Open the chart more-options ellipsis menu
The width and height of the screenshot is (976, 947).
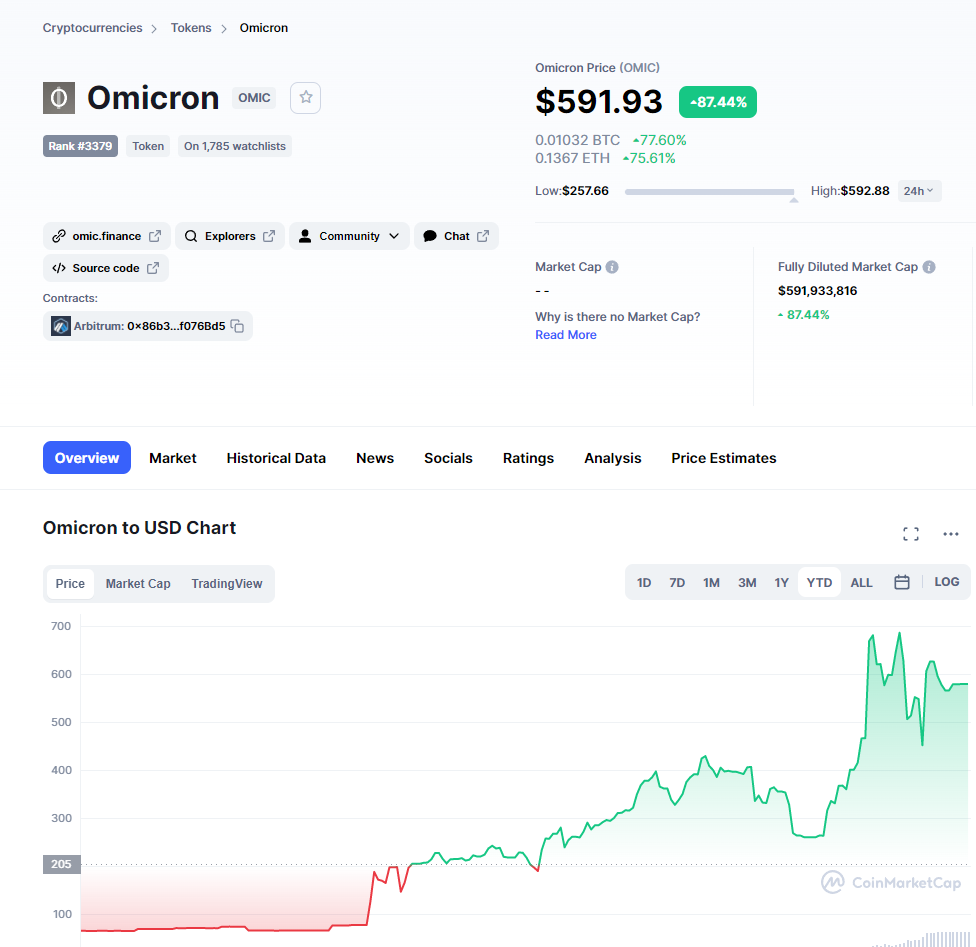point(950,534)
